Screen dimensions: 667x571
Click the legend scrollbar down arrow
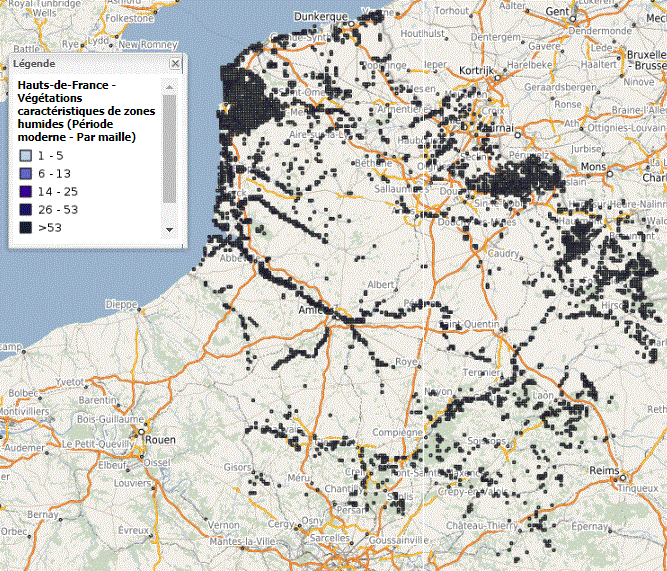[x=169, y=229]
